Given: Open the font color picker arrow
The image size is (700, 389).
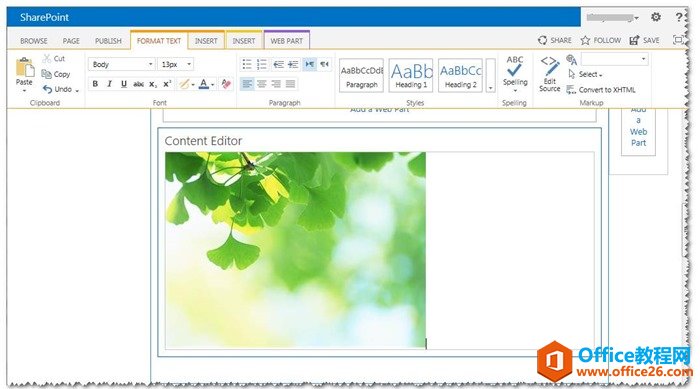Looking at the screenshot, I should (212, 84).
